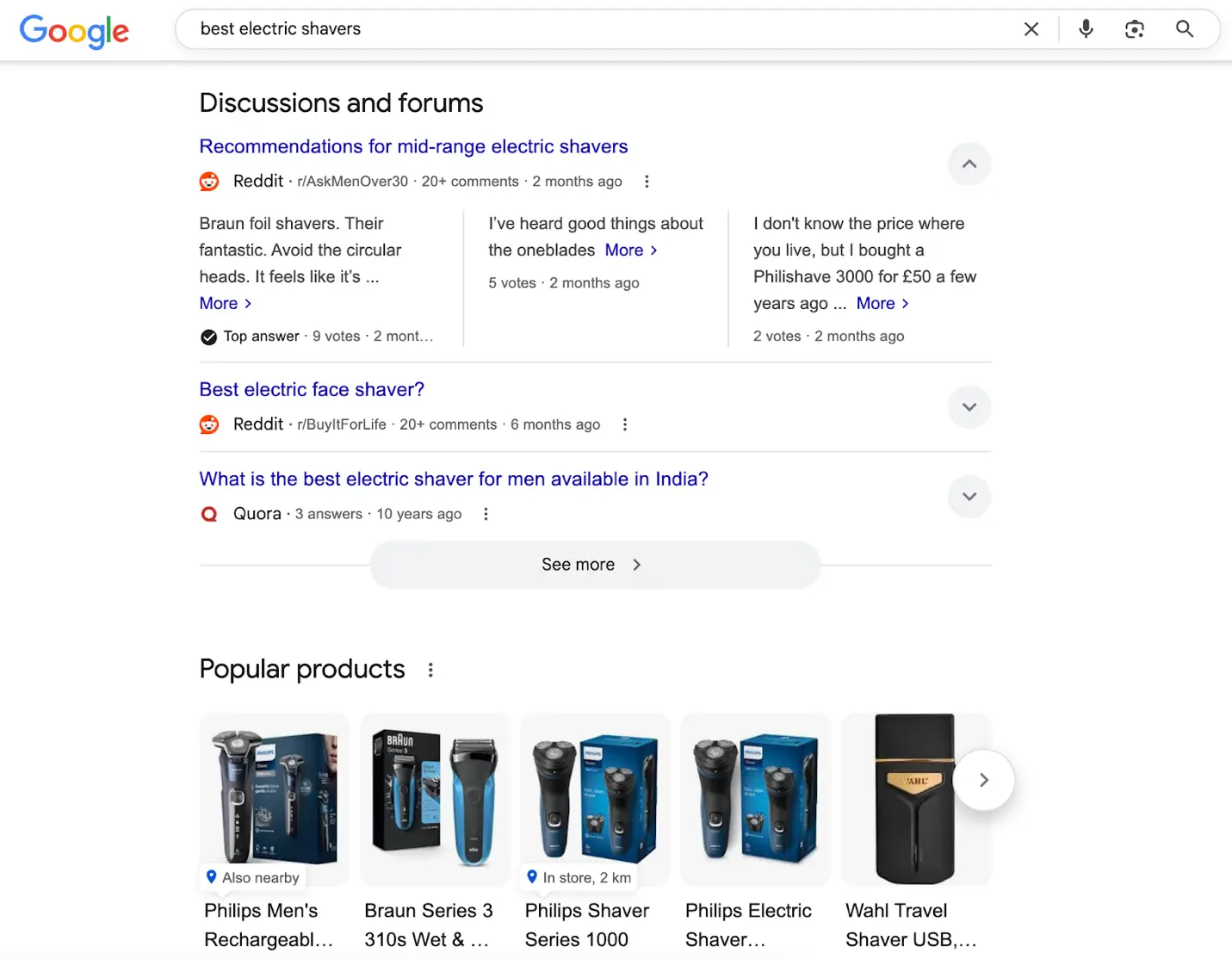
Task: Open the Braun Series 3 310s product image
Action: pos(435,797)
